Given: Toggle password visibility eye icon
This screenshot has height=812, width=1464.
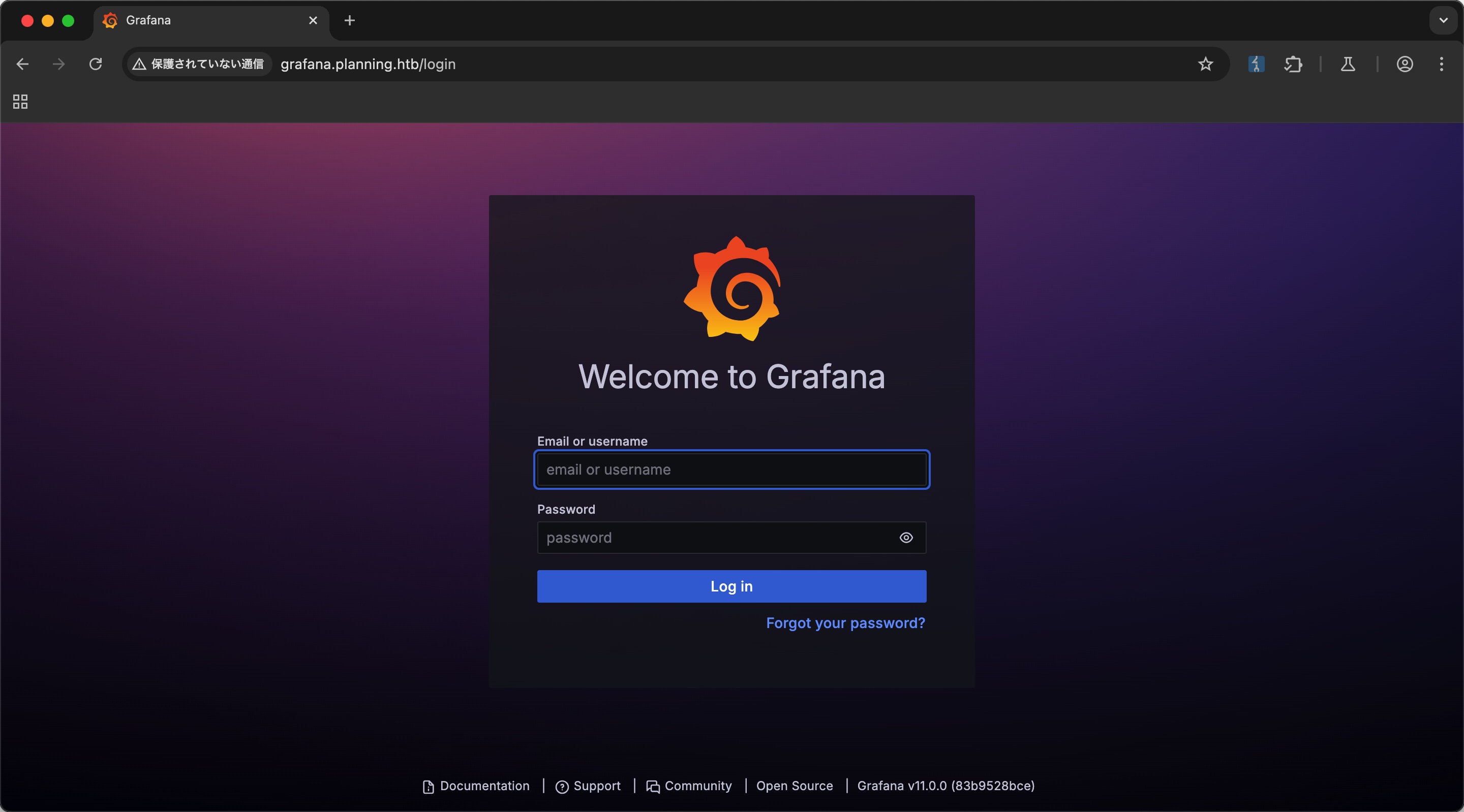Looking at the screenshot, I should click(906, 538).
